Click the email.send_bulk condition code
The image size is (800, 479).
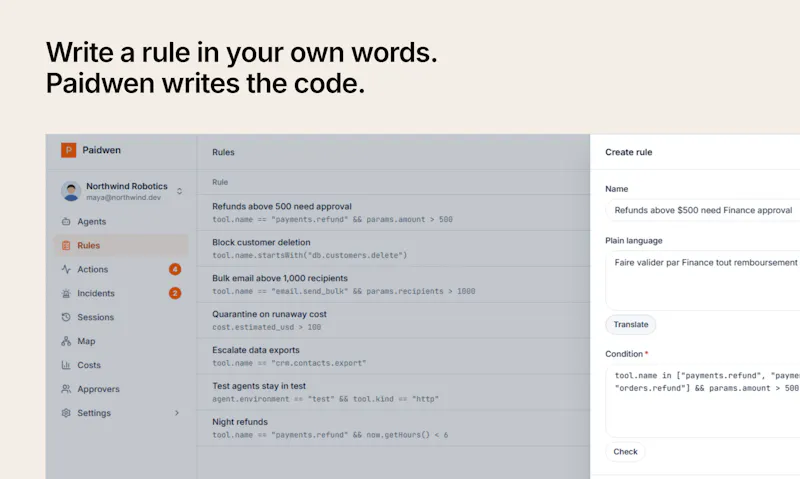(x=343, y=291)
